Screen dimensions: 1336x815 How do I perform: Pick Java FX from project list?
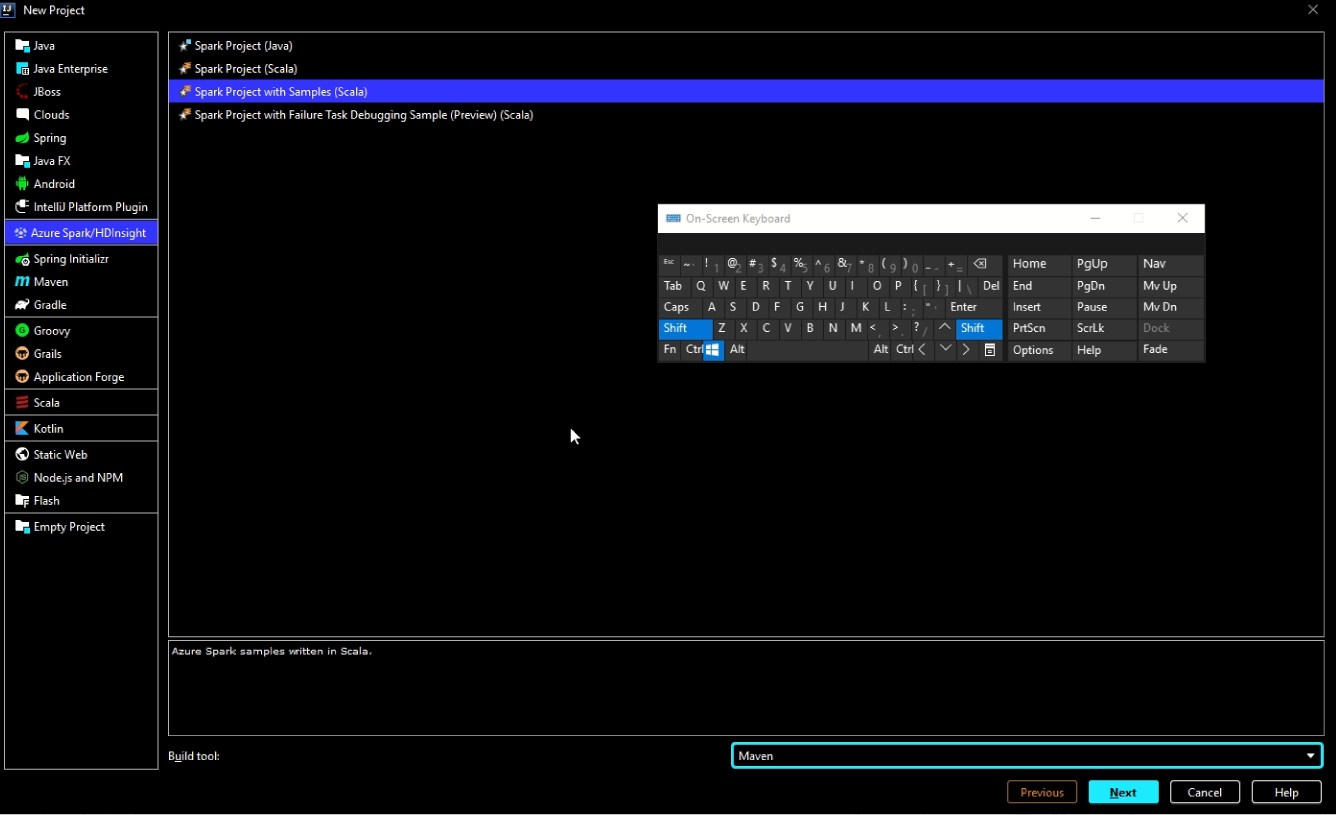[81, 161]
